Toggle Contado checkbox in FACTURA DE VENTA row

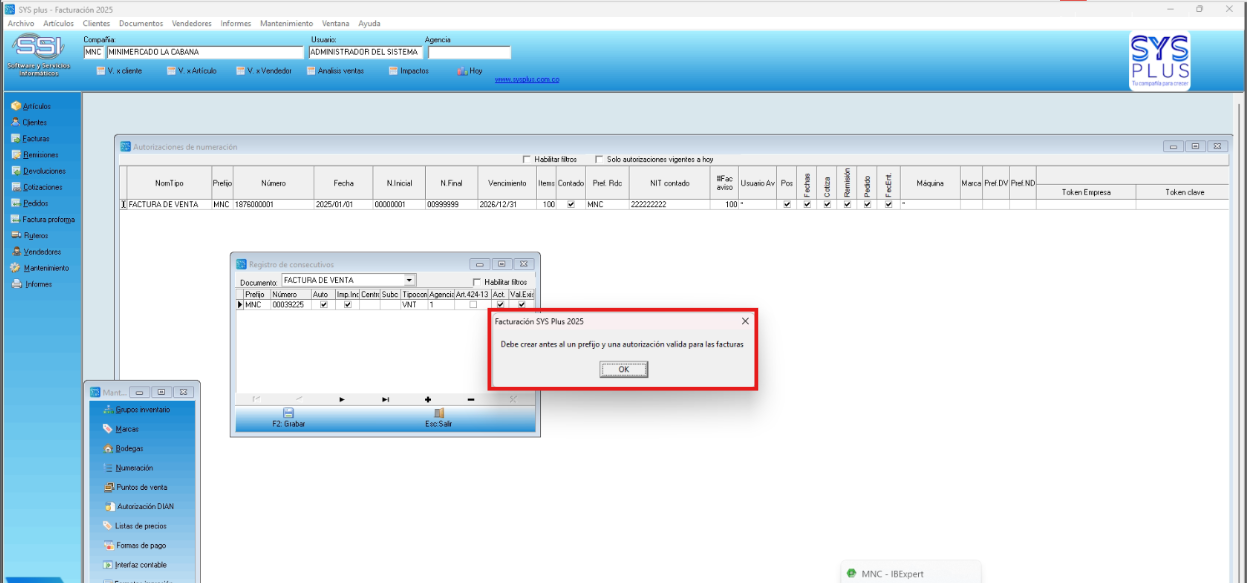(x=570, y=204)
